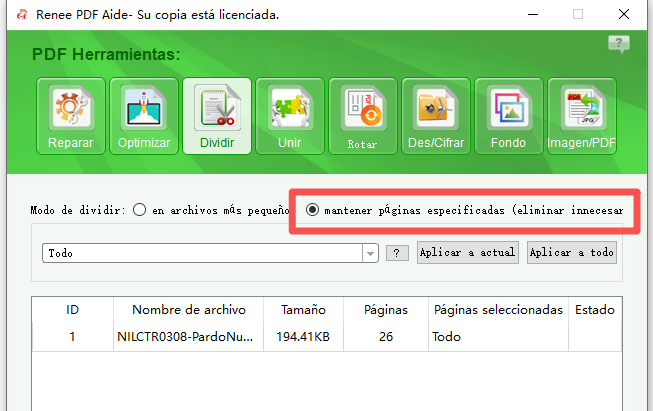653x411 pixels.
Task: Click the 'Aplicar a todo' button
Action: pyautogui.click(x=572, y=252)
